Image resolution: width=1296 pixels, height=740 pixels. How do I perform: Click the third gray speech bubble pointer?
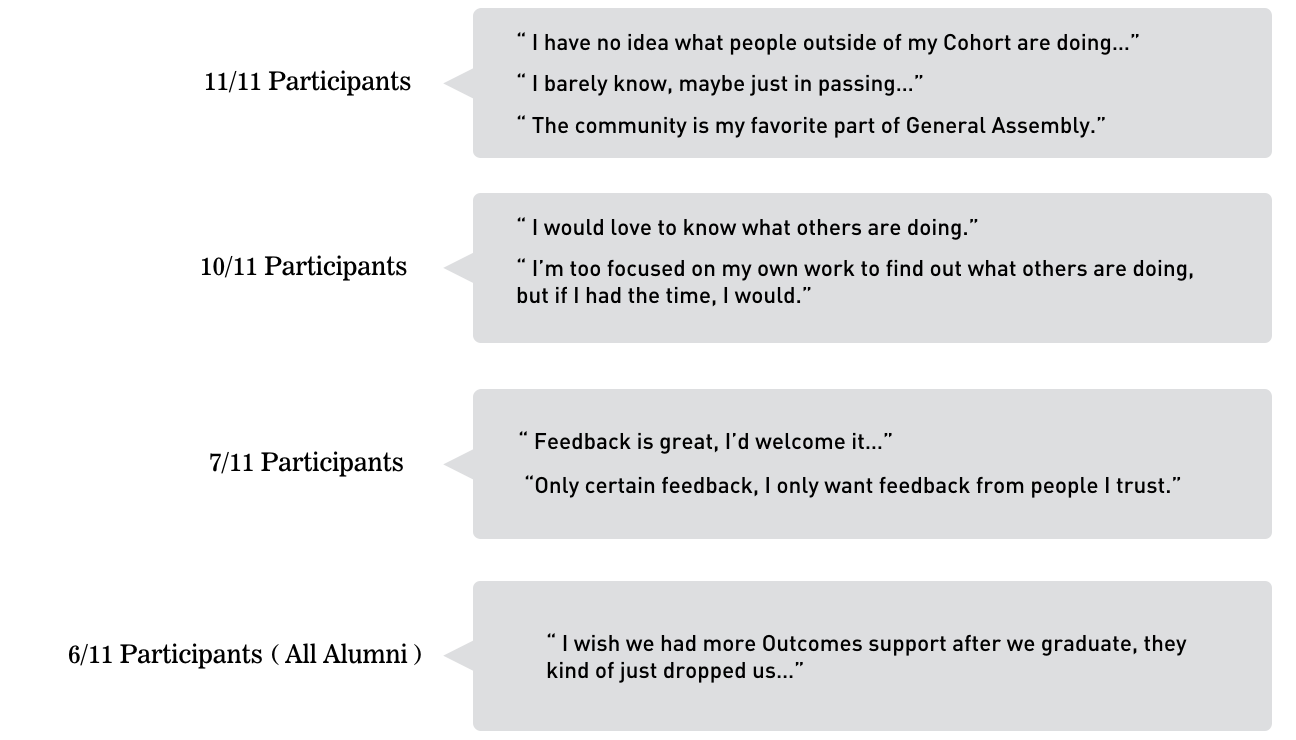pyautogui.click(x=459, y=464)
